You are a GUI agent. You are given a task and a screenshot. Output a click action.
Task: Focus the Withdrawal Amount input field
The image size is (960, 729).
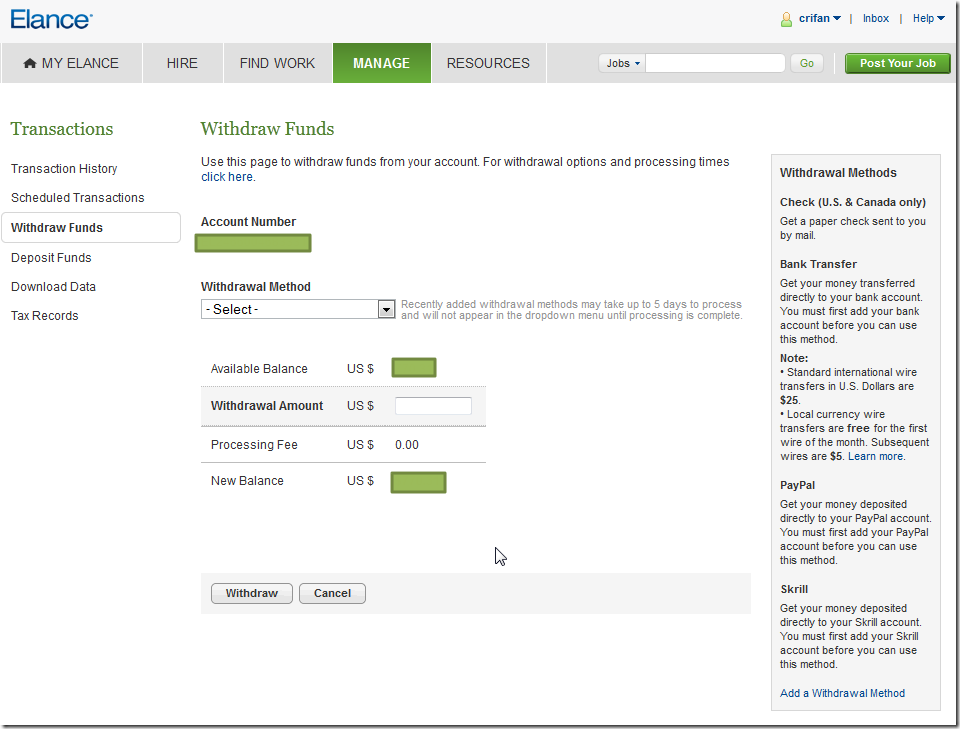tap(433, 406)
